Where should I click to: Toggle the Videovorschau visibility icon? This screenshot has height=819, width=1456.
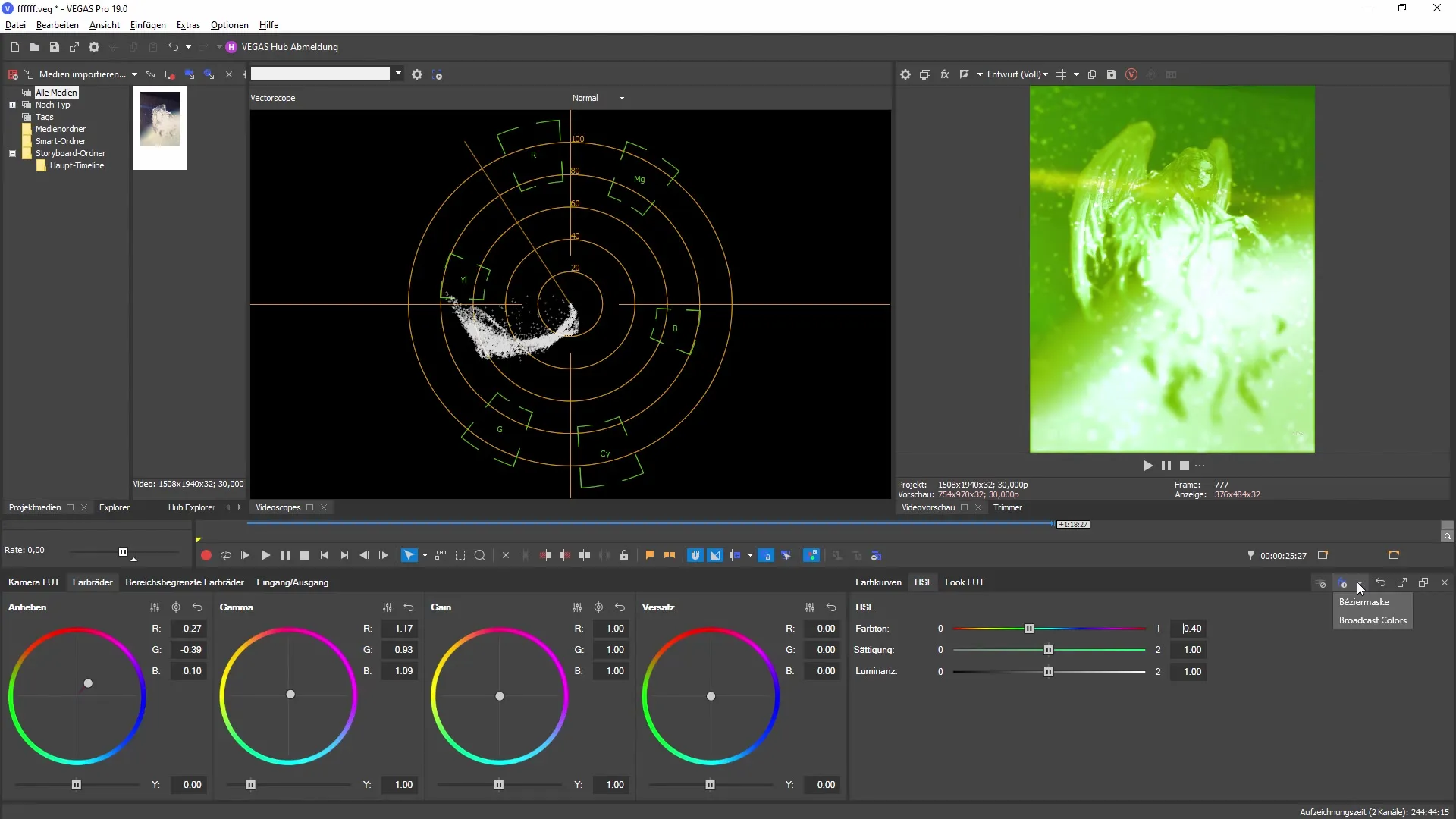964,507
